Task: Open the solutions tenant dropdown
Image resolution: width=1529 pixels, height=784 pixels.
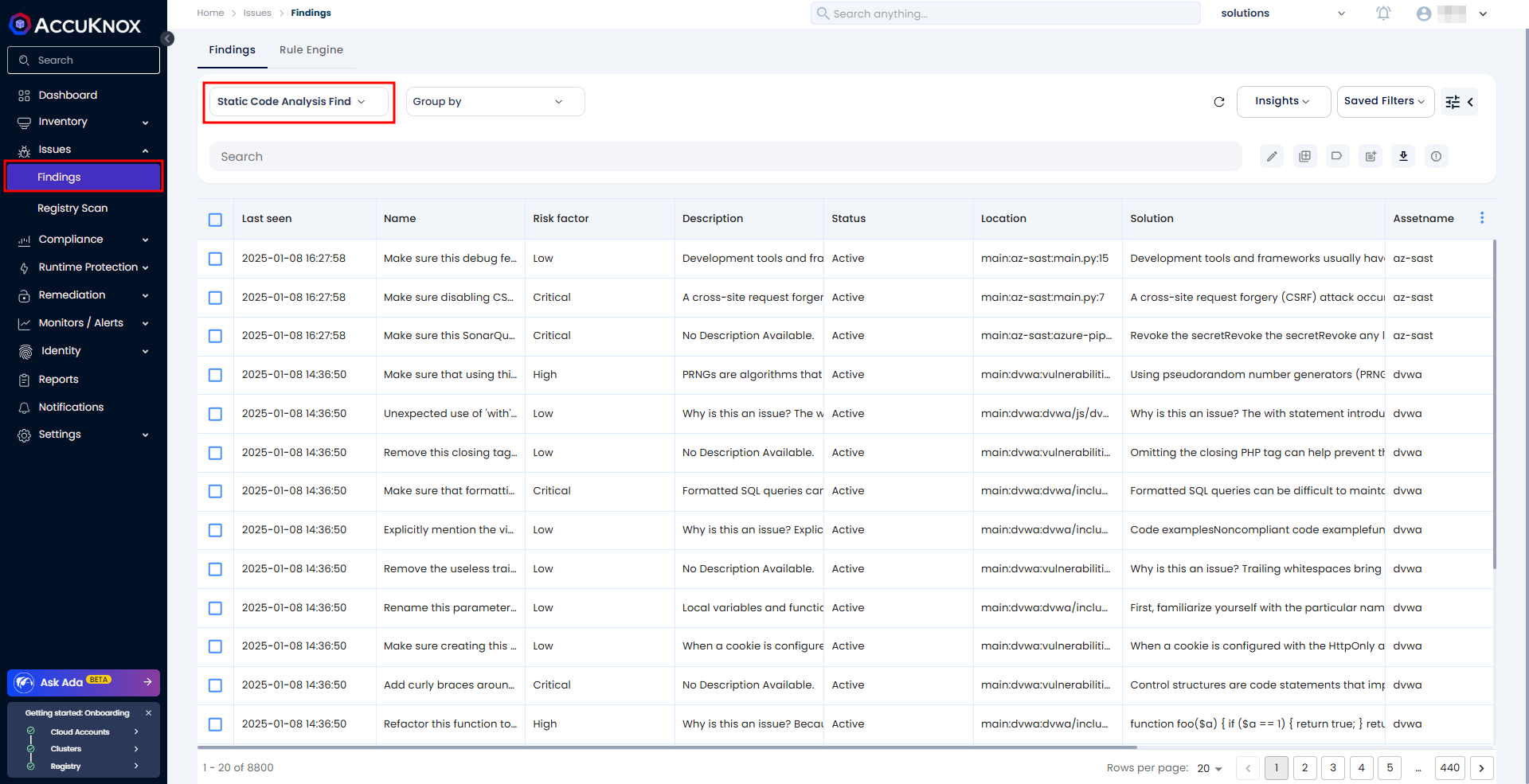Action: (x=1283, y=14)
